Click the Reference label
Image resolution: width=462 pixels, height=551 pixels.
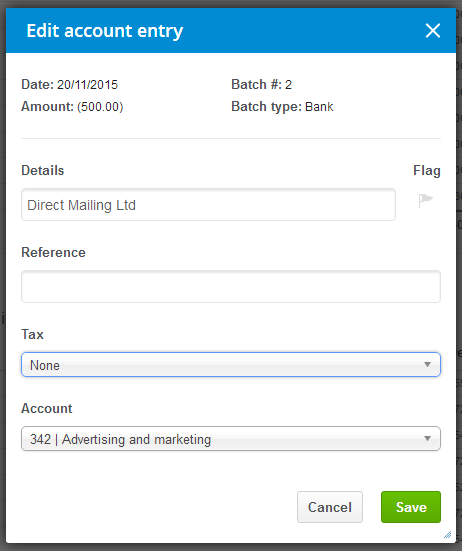click(x=53, y=253)
